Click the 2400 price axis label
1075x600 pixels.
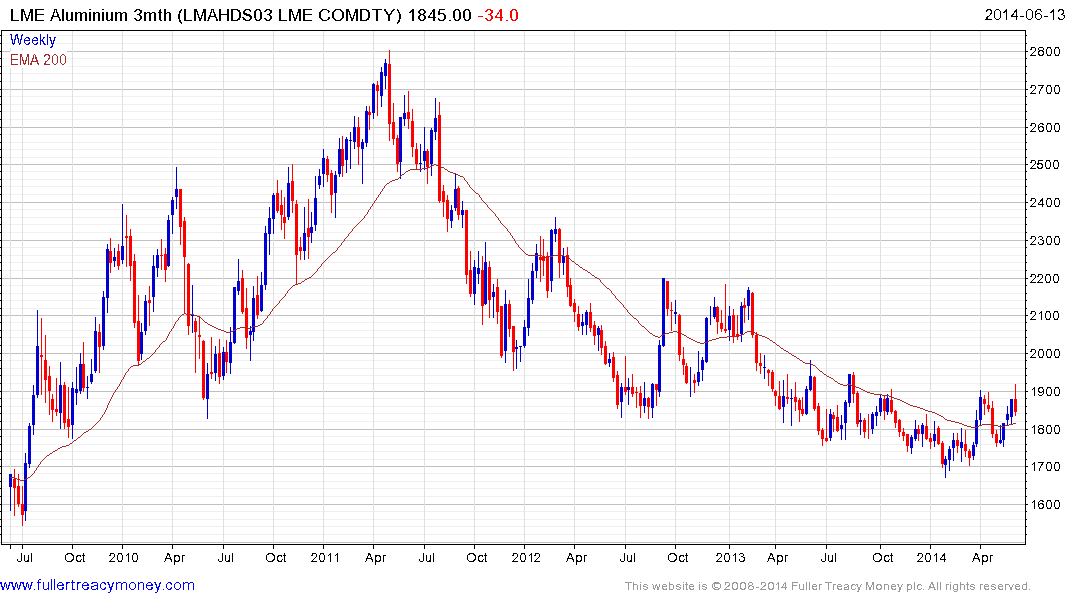(x=1046, y=203)
